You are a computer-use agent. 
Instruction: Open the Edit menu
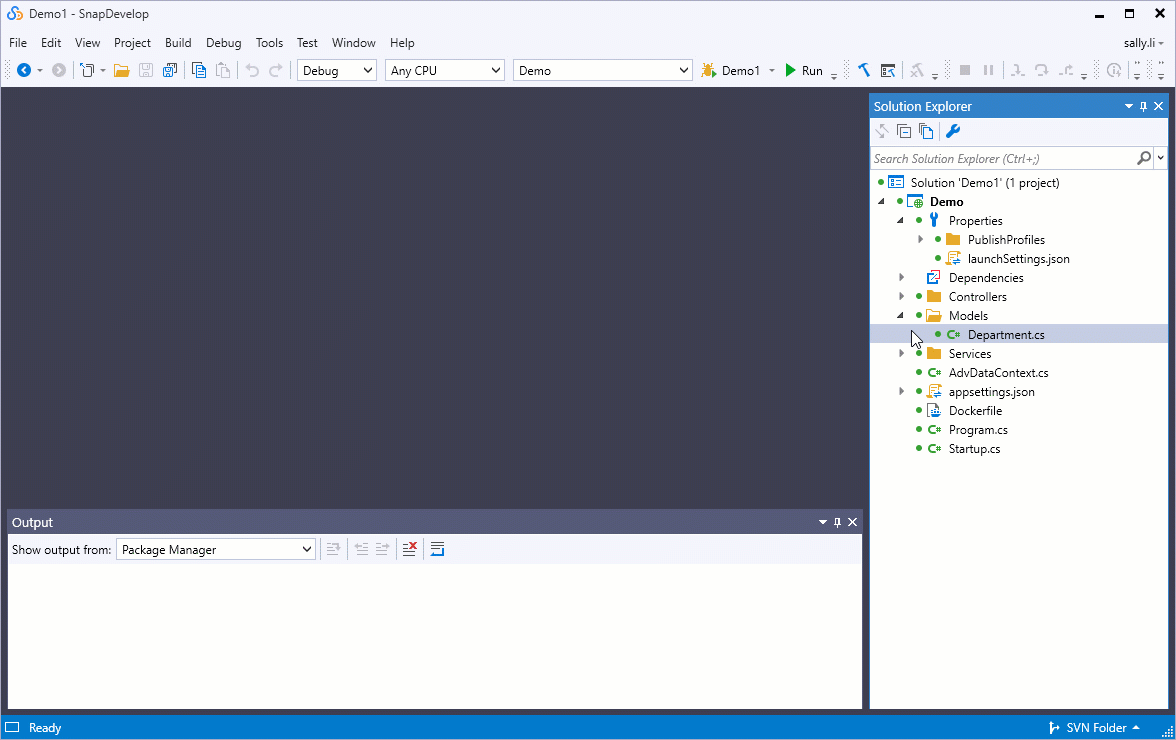coord(51,43)
